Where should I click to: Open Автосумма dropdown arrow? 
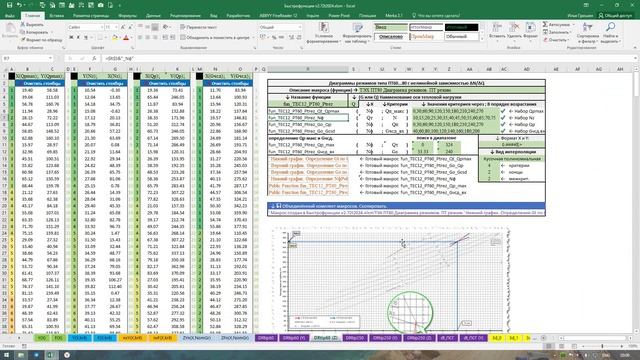click(573, 24)
